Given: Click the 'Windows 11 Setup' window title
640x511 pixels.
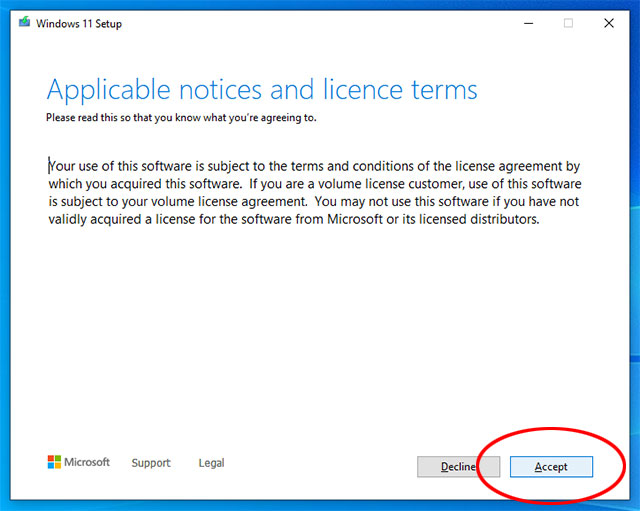Looking at the screenshot, I should [x=79, y=24].
